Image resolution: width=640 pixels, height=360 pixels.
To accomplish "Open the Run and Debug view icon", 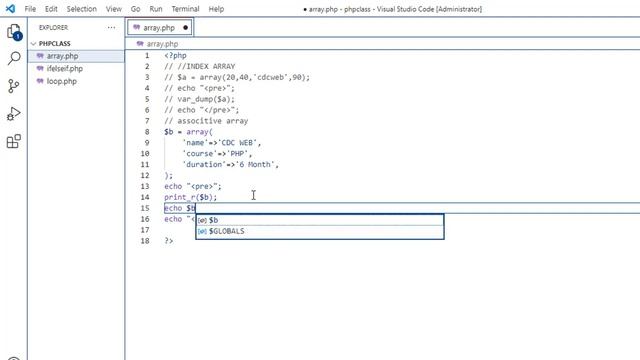I will click(13, 114).
